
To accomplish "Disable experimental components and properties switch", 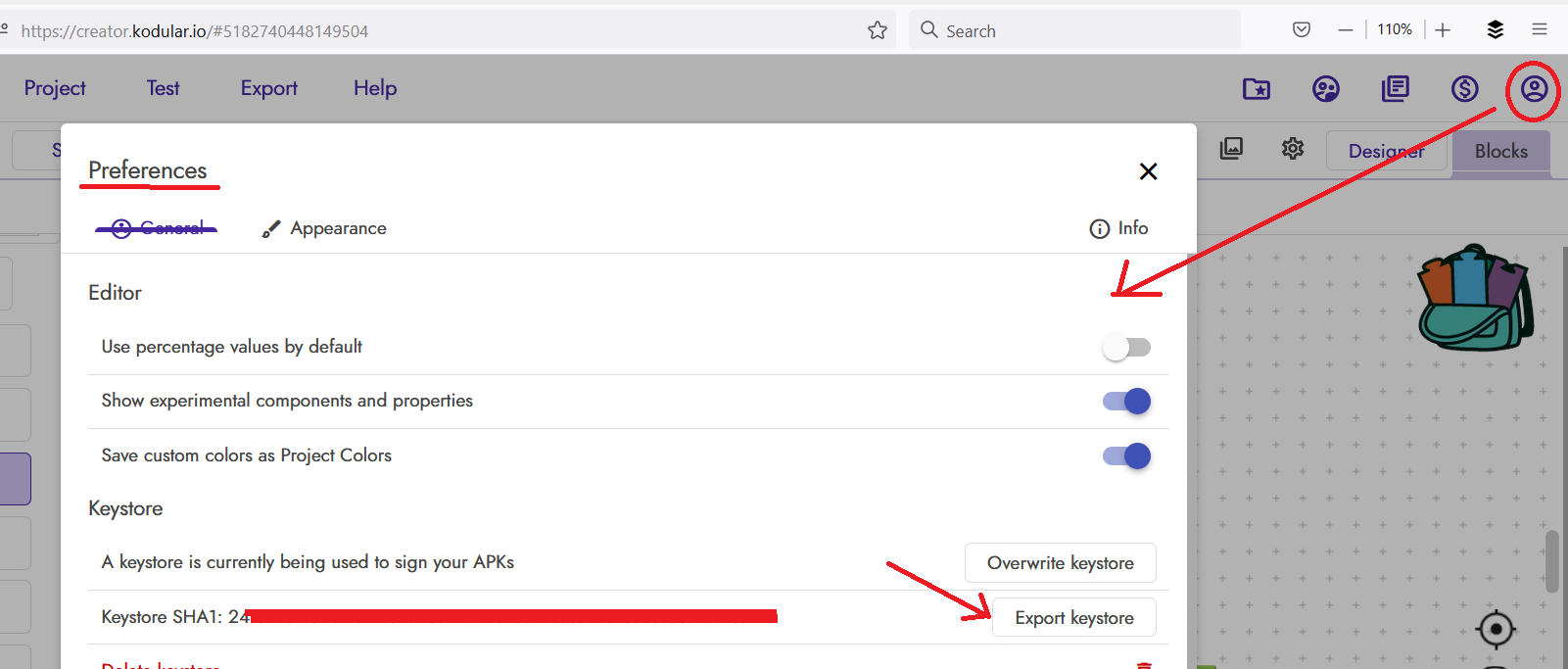I will point(1126,401).
